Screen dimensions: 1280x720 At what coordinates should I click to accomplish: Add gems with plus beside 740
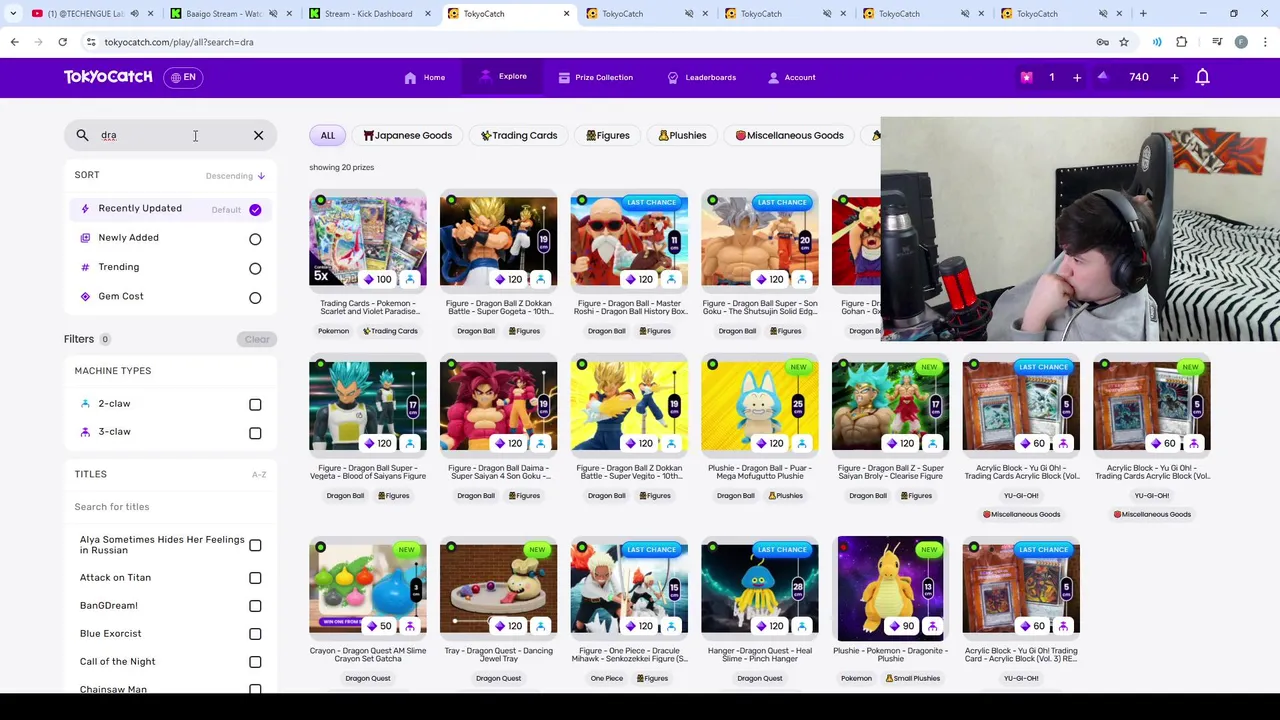click(1174, 77)
